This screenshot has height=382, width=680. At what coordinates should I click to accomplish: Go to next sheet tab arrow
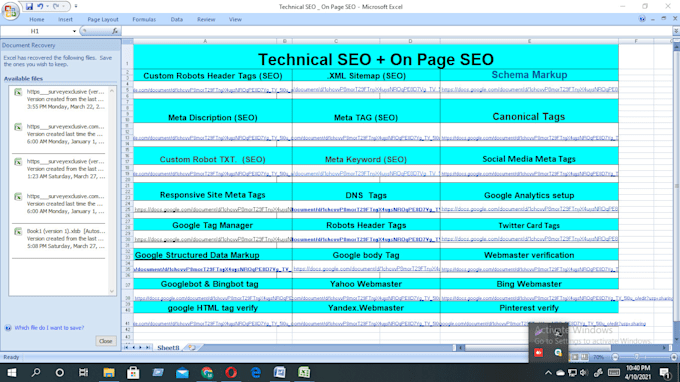(141, 347)
